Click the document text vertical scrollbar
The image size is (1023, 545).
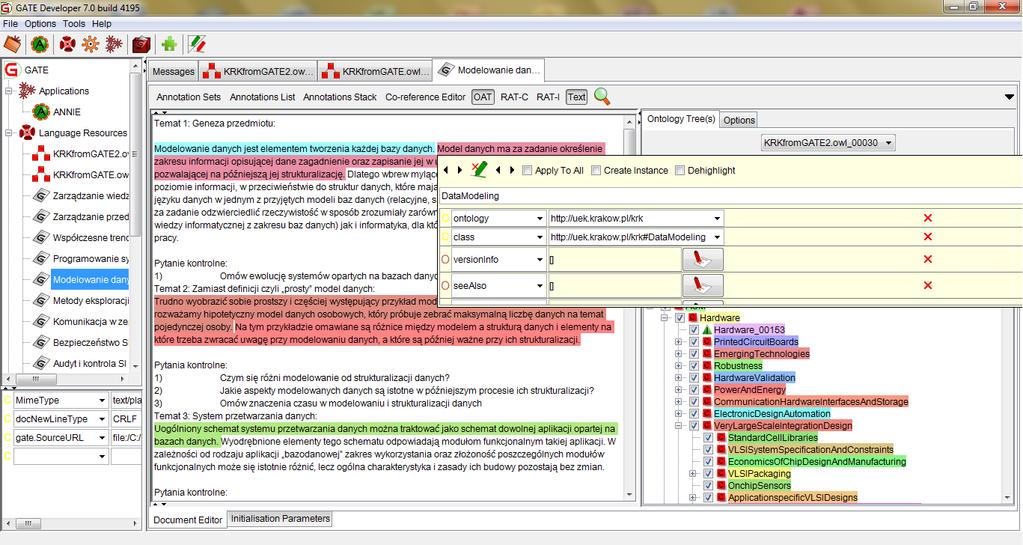pos(629,307)
